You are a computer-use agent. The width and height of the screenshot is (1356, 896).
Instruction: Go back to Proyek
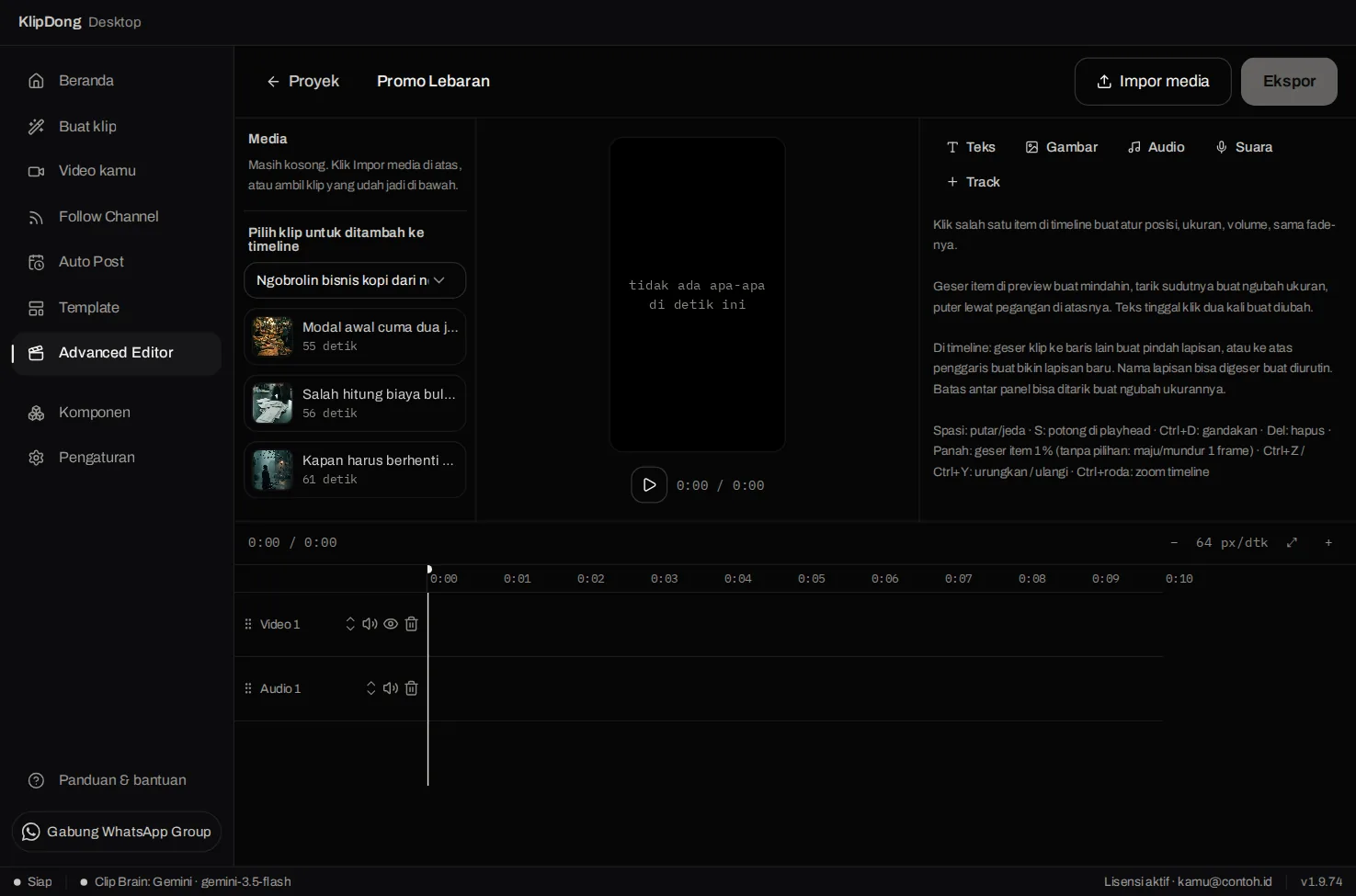tap(302, 81)
